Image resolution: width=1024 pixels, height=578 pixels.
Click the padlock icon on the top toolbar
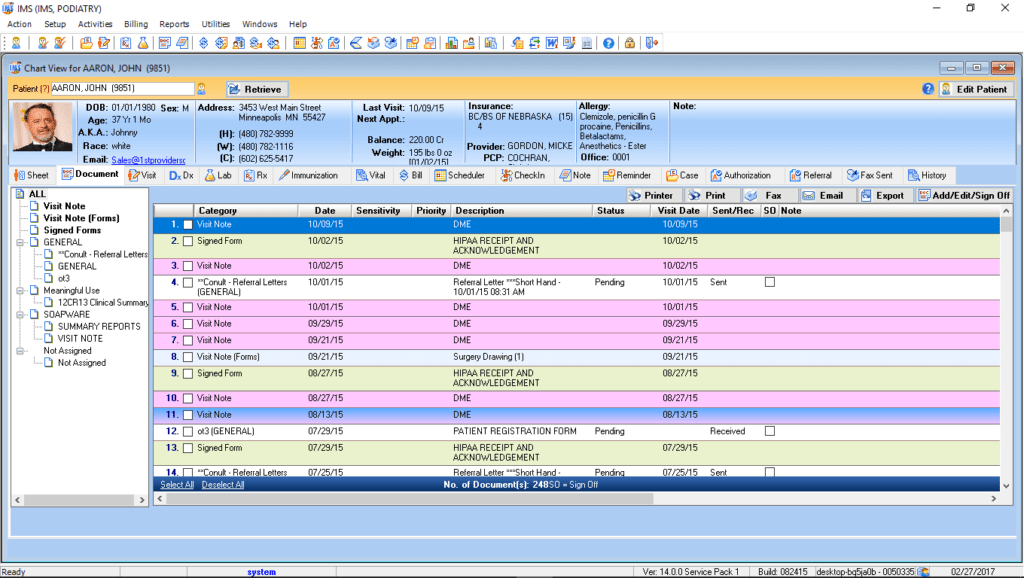pyautogui.click(x=630, y=44)
